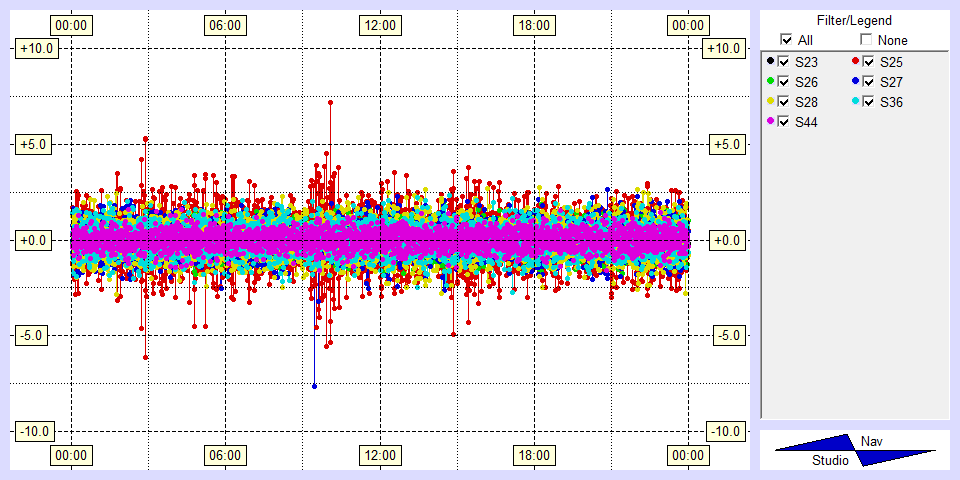This screenshot has height=480, width=960.
Task: Check the All filter checkbox
Action: click(785, 40)
